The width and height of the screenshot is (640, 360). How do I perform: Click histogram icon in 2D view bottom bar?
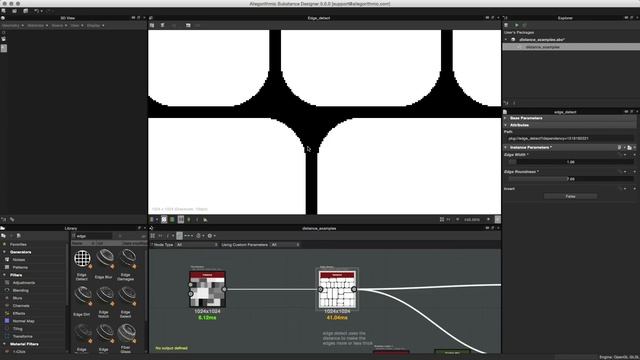(205, 220)
